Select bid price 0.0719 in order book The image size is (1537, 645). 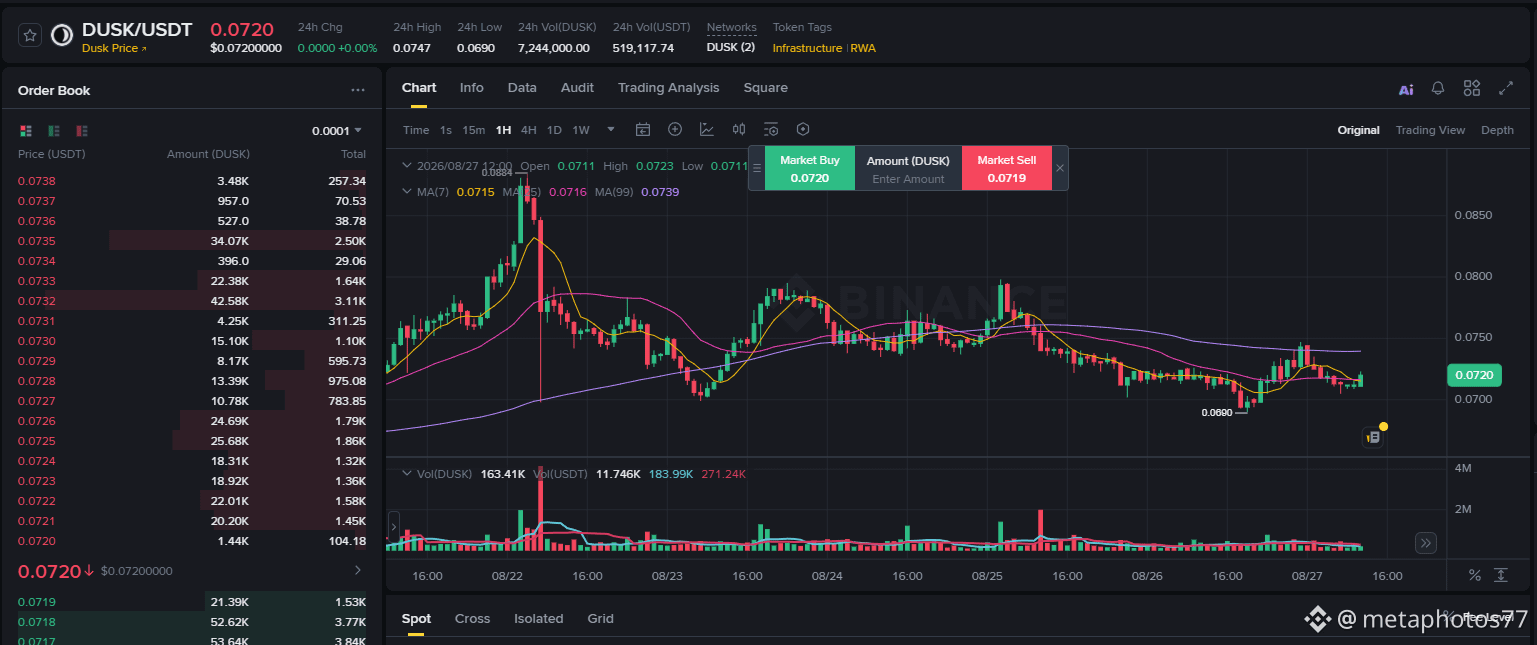pyautogui.click(x=36, y=601)
